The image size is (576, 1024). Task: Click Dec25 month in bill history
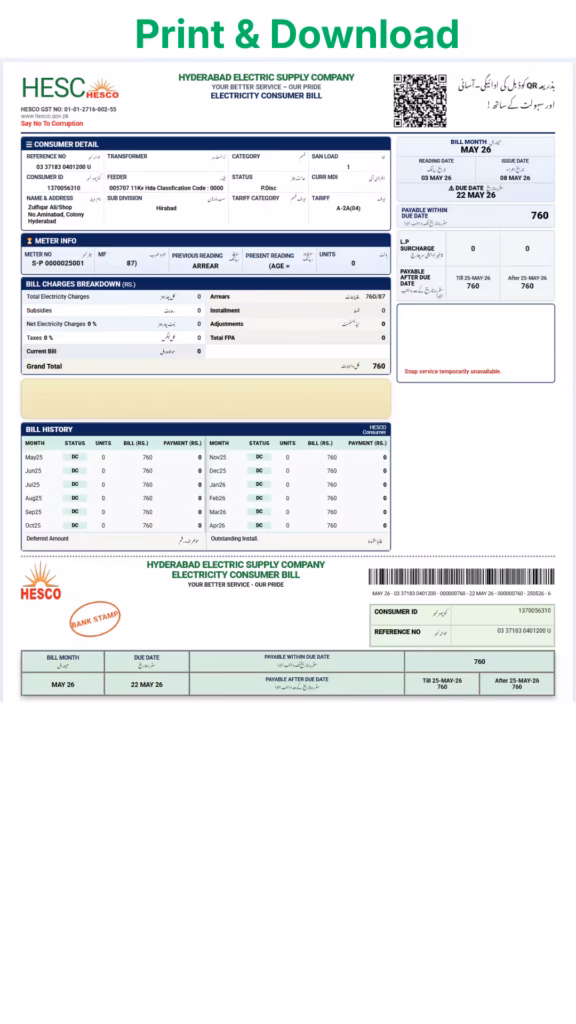click(218, 471)
